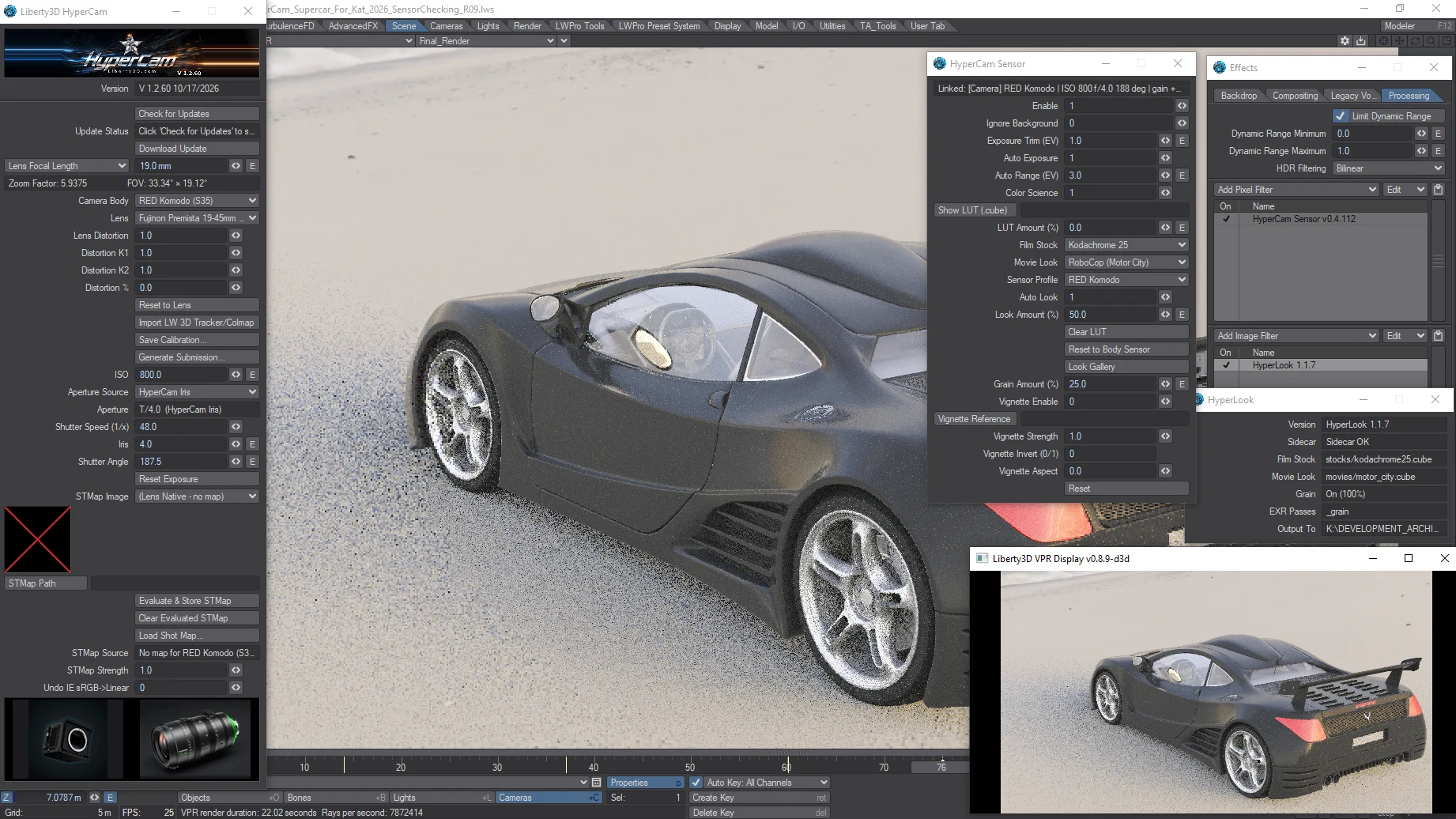This screenshot has height=819, width=1456.
Task: Open the Render menu tab
Action: 527,26
